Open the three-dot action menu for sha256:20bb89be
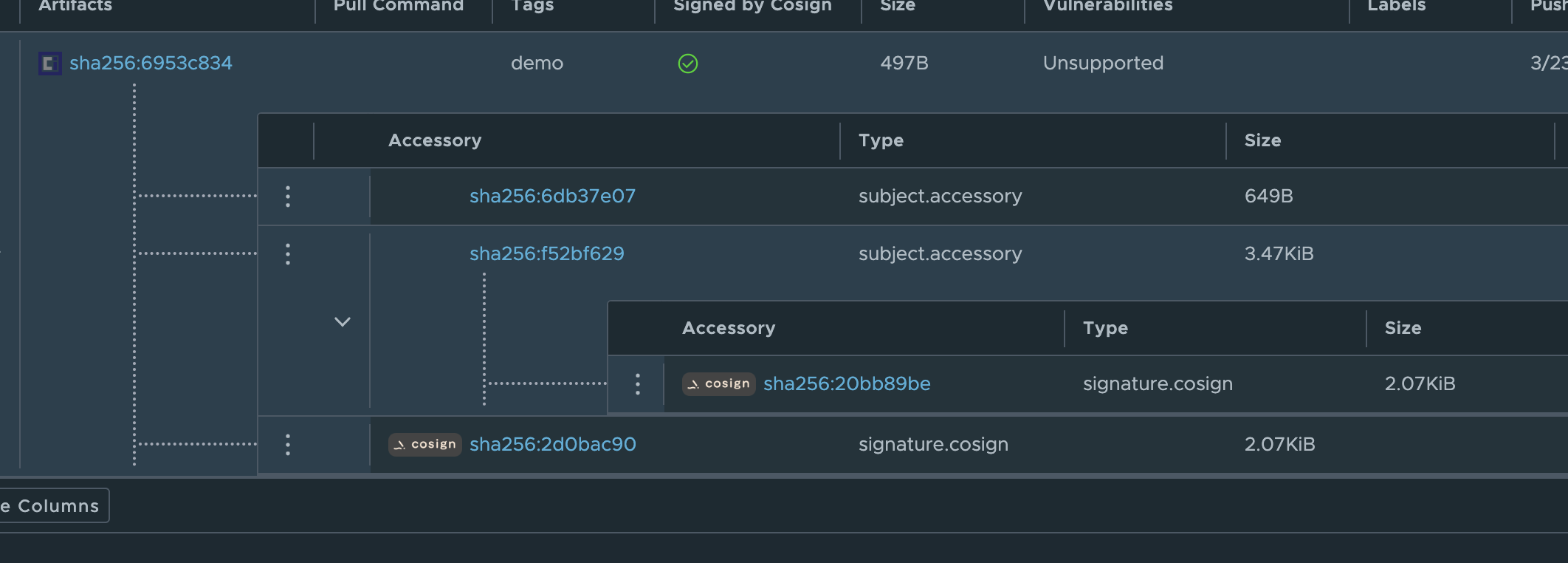The width and height of the screenshot is (1568, 563). tap(636, 383)
